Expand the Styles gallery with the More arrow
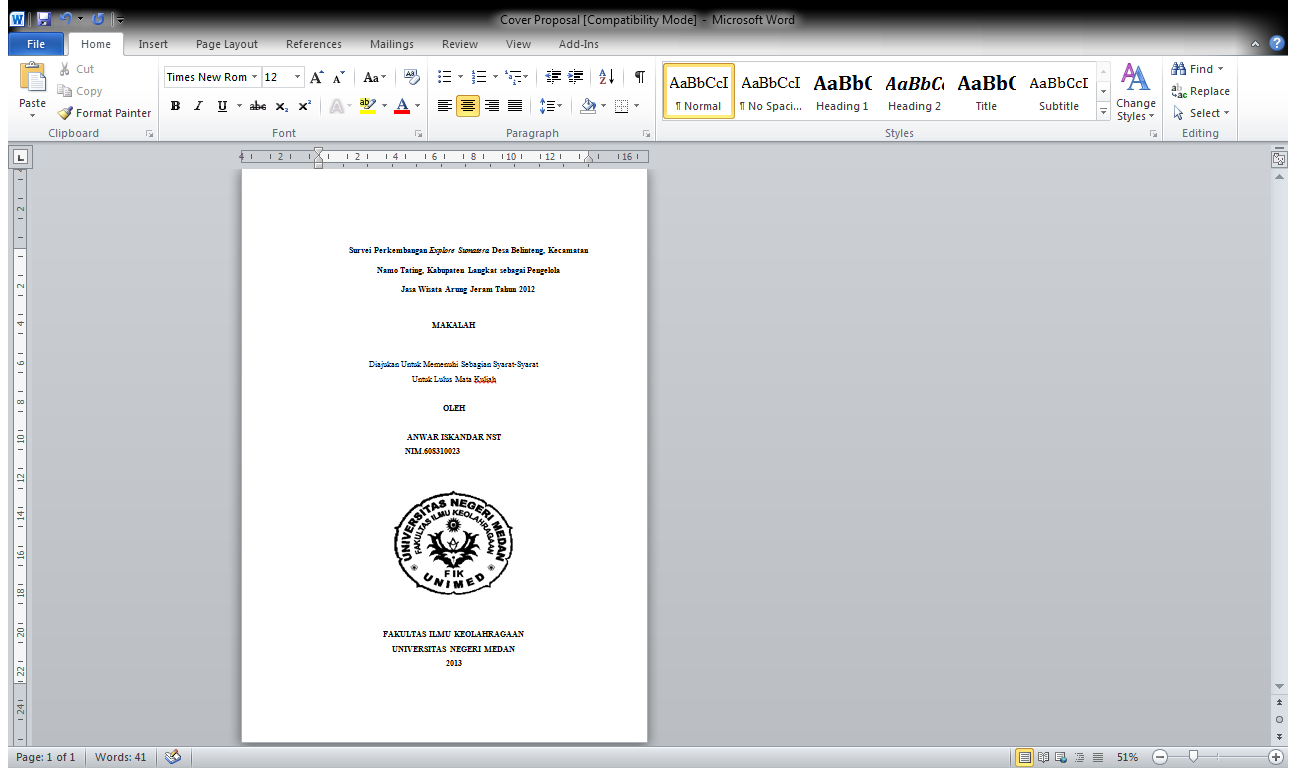This screenshot has width=1296, height=776. (x=1104, y=113)
